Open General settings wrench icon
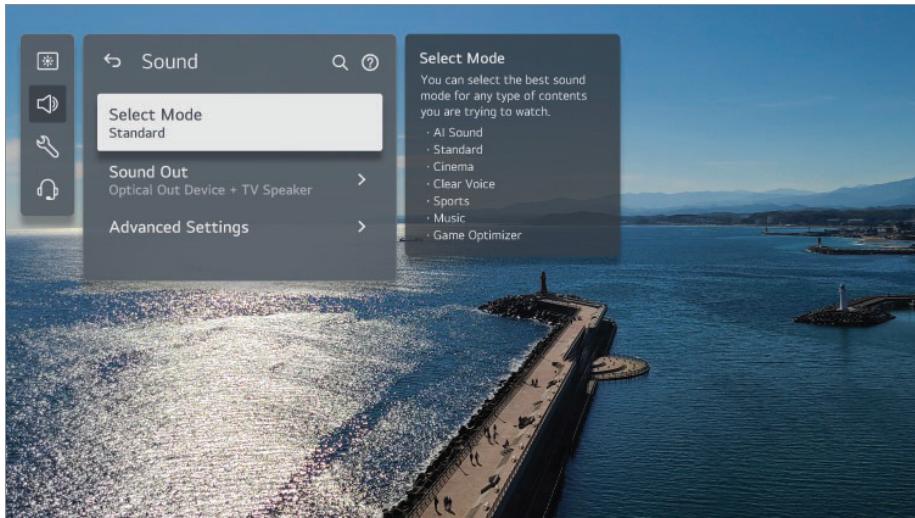915x518 pixels. [x=47, y=146]
